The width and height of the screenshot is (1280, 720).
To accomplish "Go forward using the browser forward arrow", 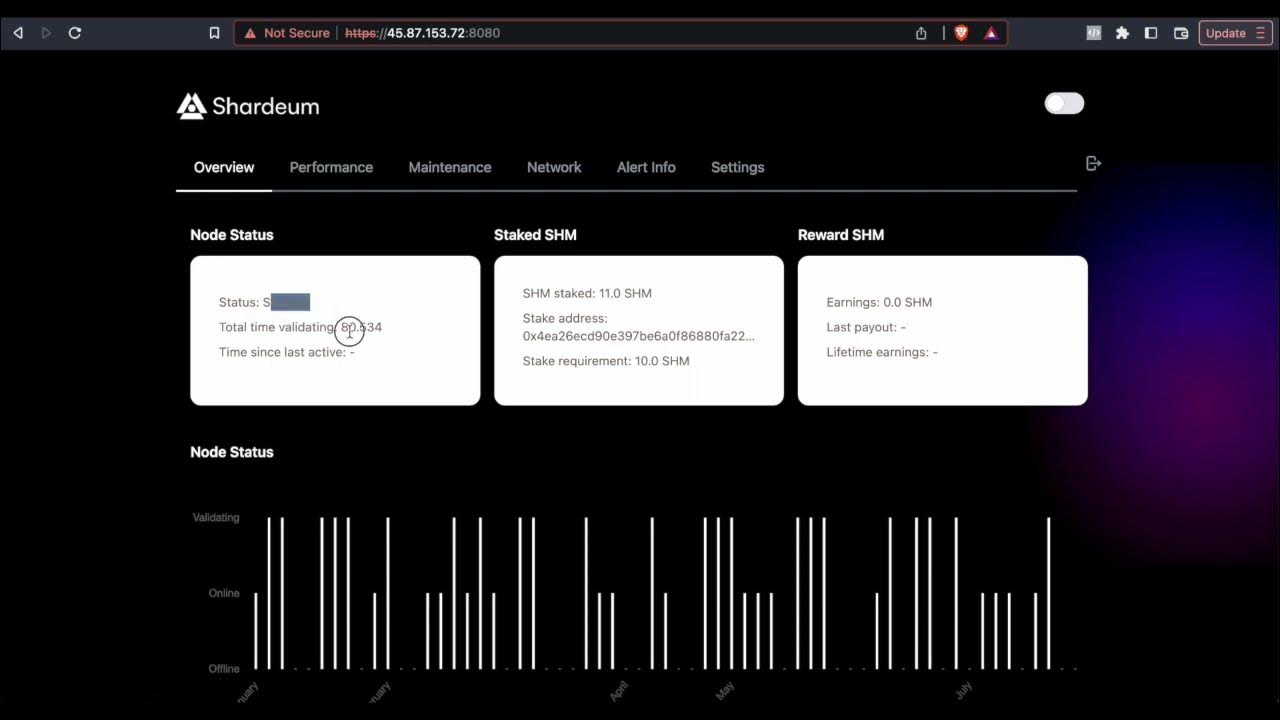I will point(46,33).
